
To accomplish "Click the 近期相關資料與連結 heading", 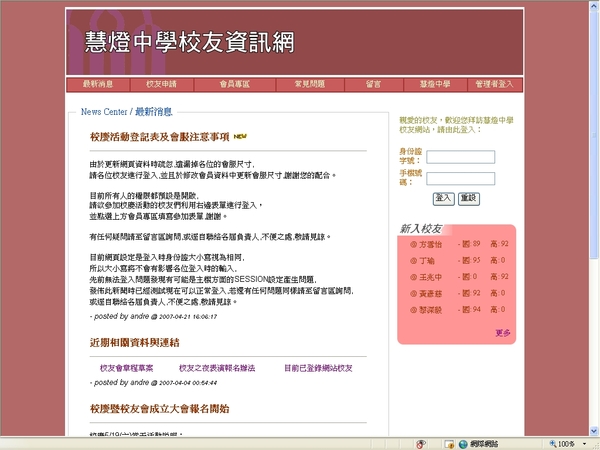I will click(x=134, y=342).
